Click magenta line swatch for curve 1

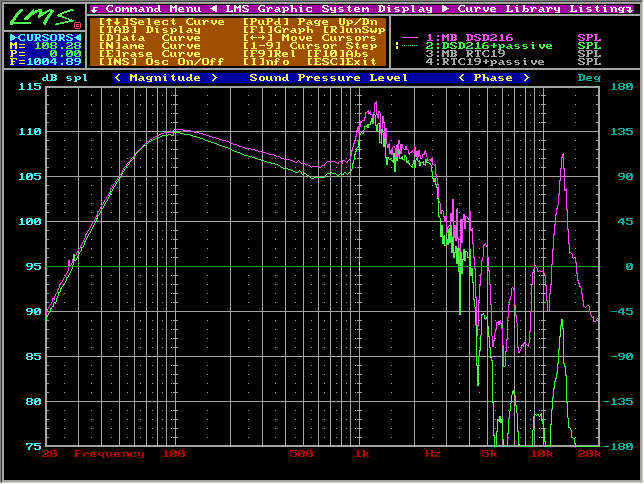tap(409, 37)
